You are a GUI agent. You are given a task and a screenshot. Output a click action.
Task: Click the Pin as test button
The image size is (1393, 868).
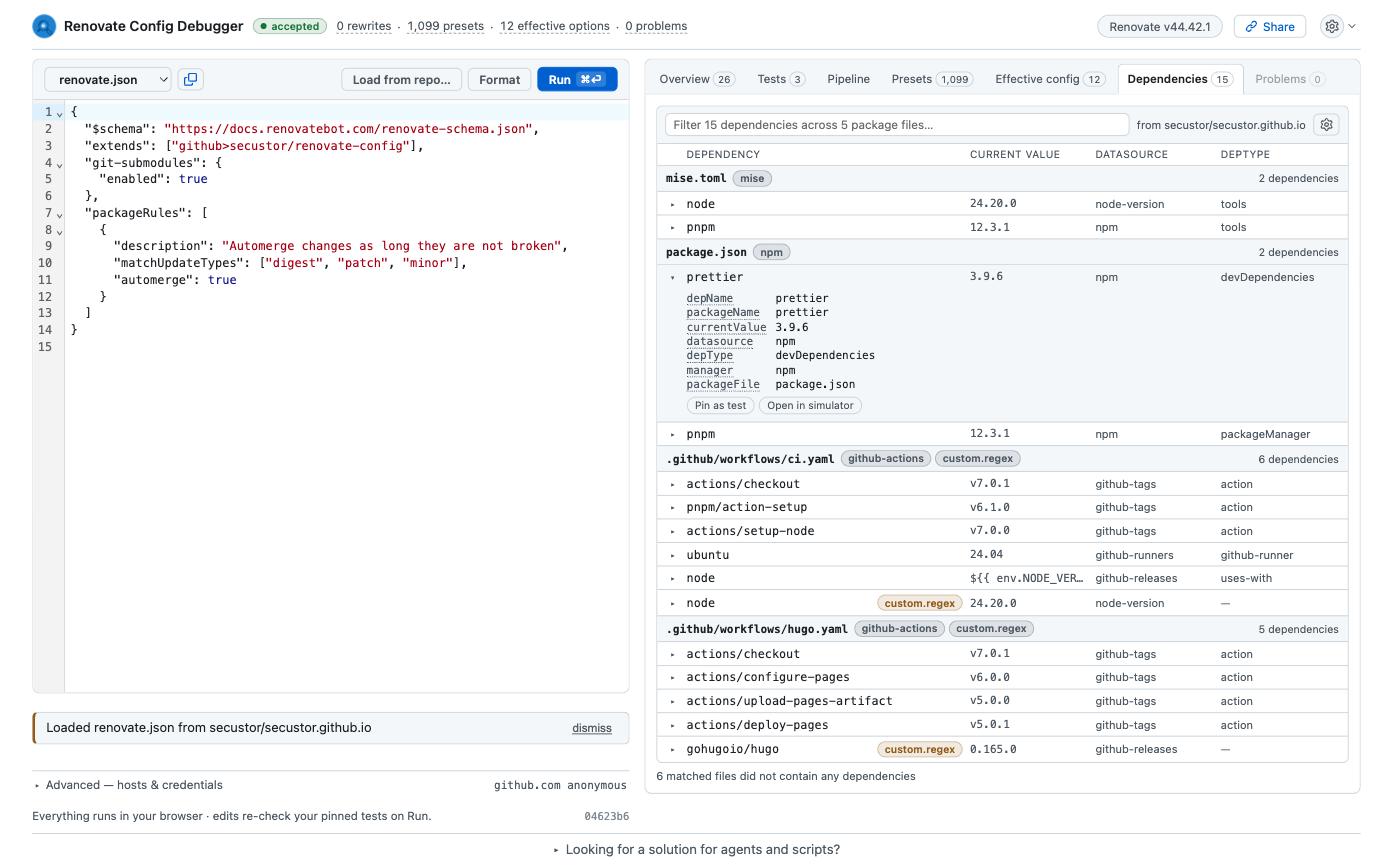pyautogui.click(x=720, y=405)
